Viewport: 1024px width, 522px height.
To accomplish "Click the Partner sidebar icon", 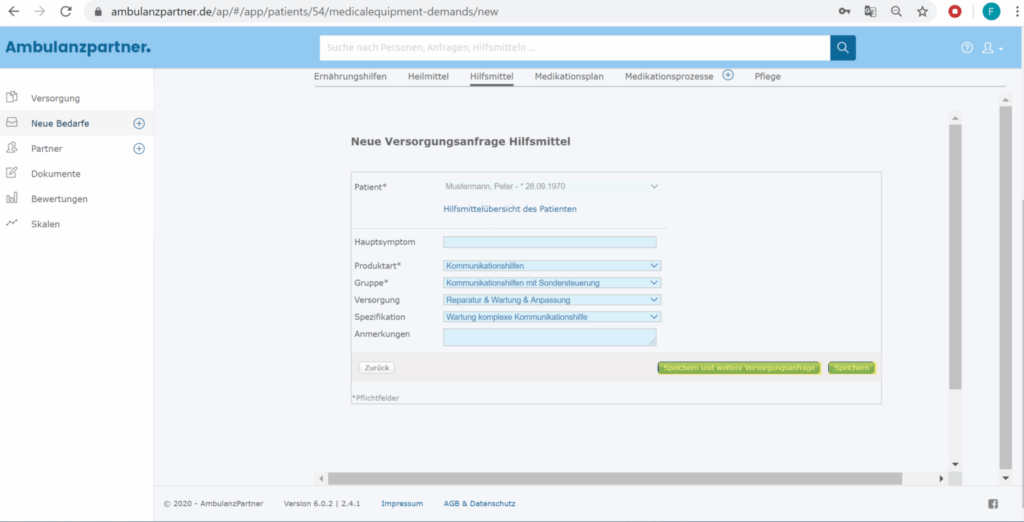I will click(11, 148).
